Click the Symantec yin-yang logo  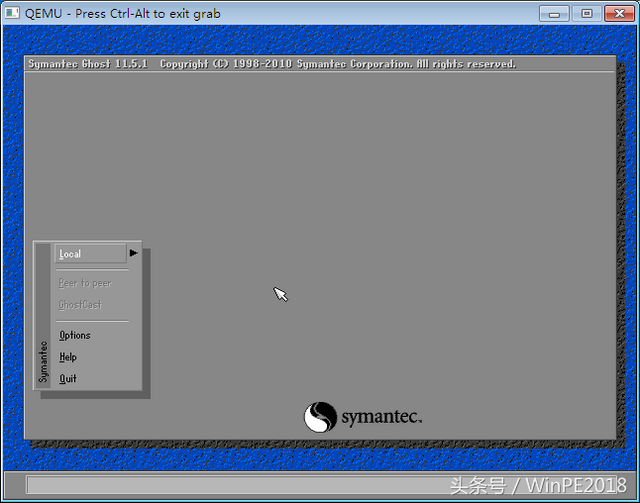pos(320,417)
